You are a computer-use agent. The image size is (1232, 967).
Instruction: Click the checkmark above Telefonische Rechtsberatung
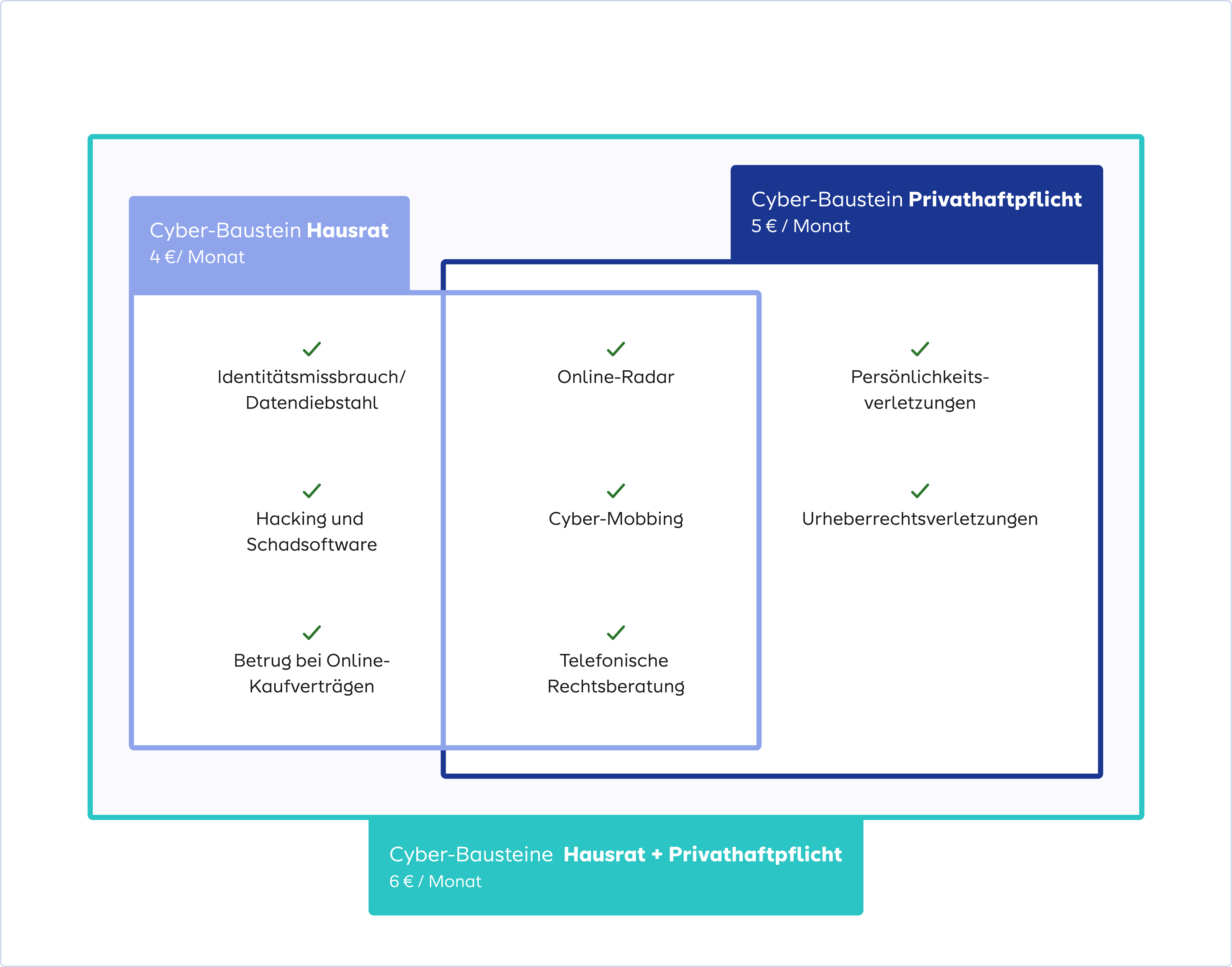616,632
